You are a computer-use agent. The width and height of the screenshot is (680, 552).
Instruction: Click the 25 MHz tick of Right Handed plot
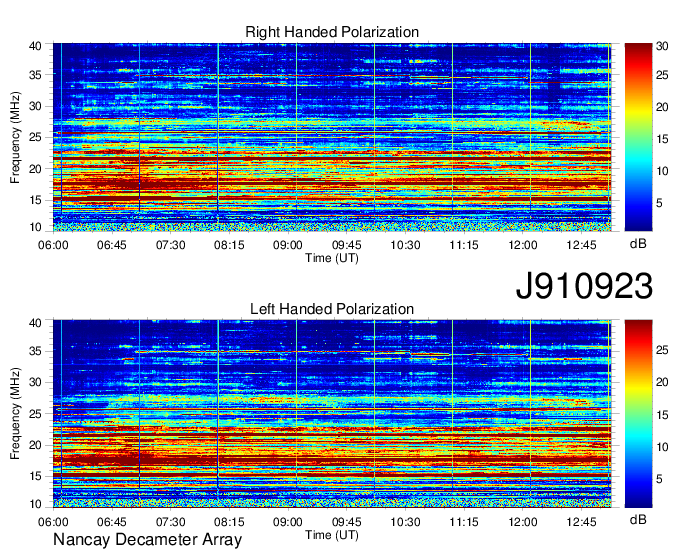pos(35,137)
